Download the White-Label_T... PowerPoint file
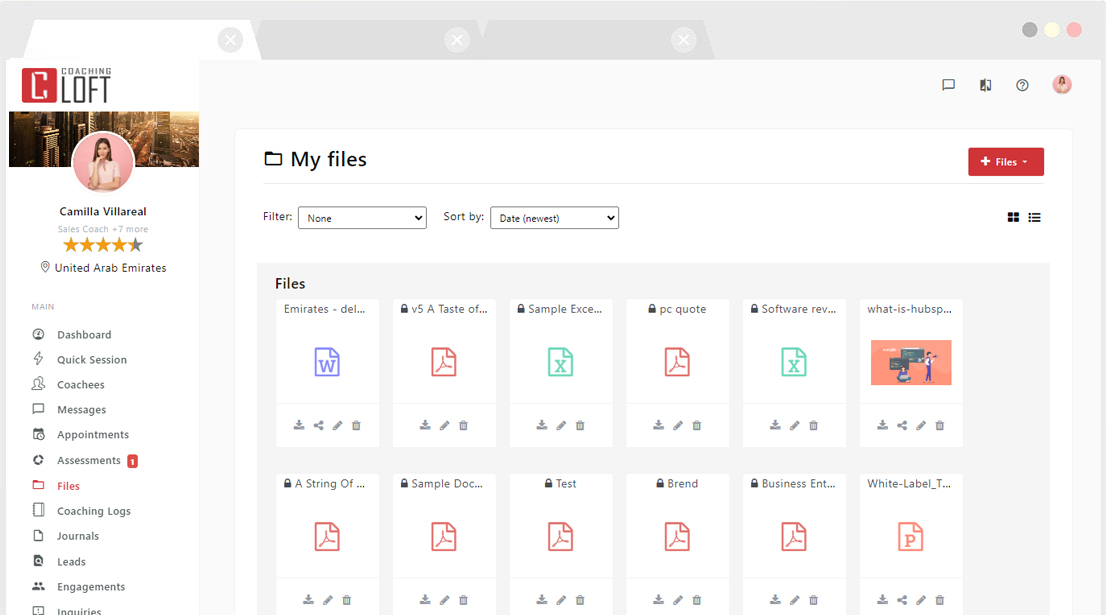This screenshot has width=1106, height=615. [882, 600]
